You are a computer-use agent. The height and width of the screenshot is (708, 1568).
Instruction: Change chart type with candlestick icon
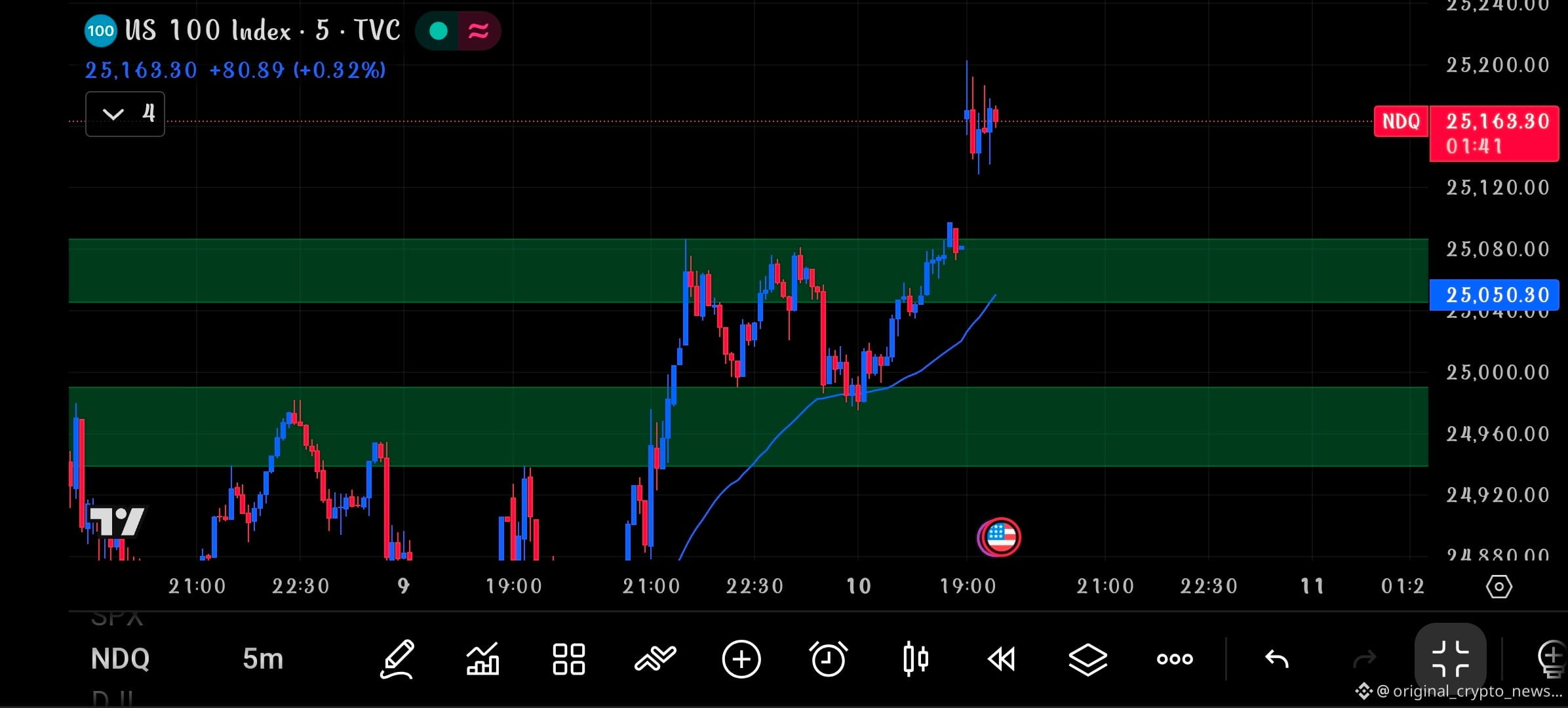click(915, 659)
